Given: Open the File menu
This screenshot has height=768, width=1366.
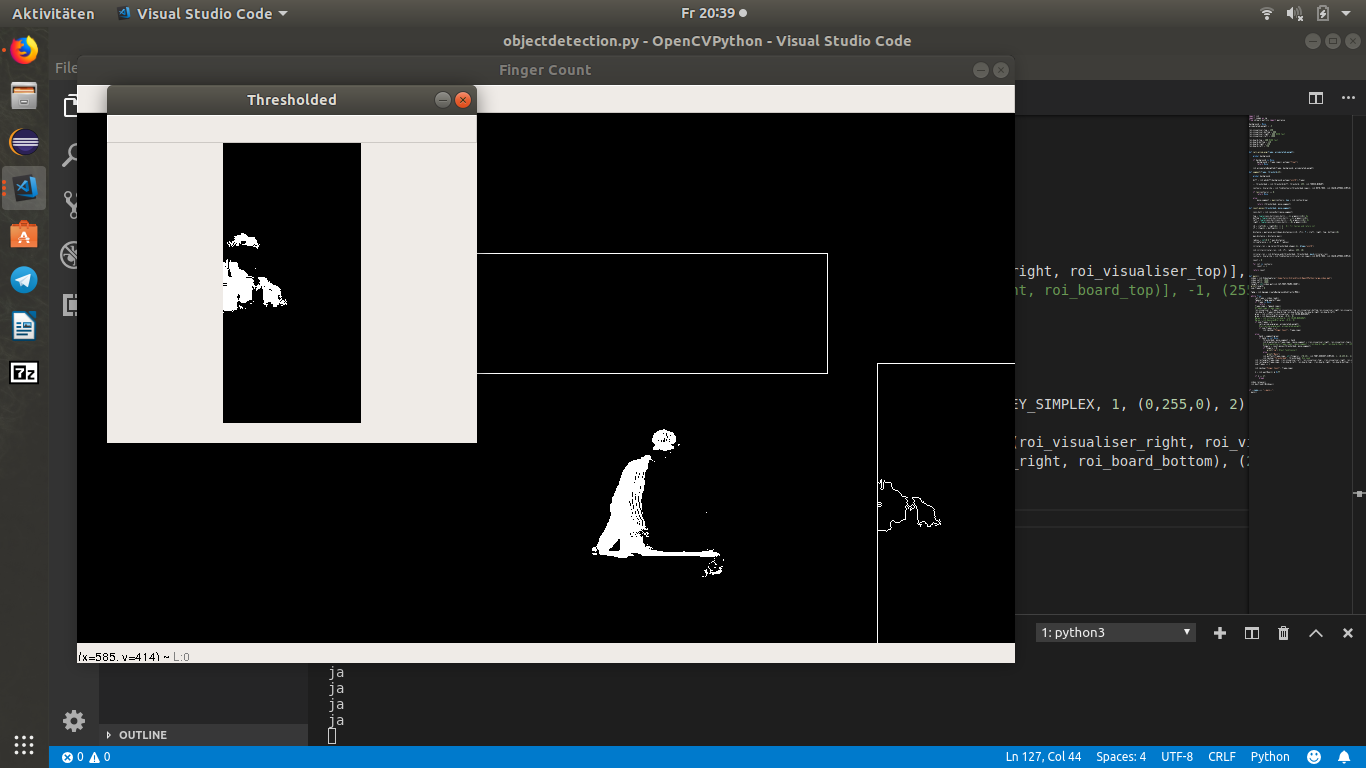Looking at the screenshot, I should point(66,68).
